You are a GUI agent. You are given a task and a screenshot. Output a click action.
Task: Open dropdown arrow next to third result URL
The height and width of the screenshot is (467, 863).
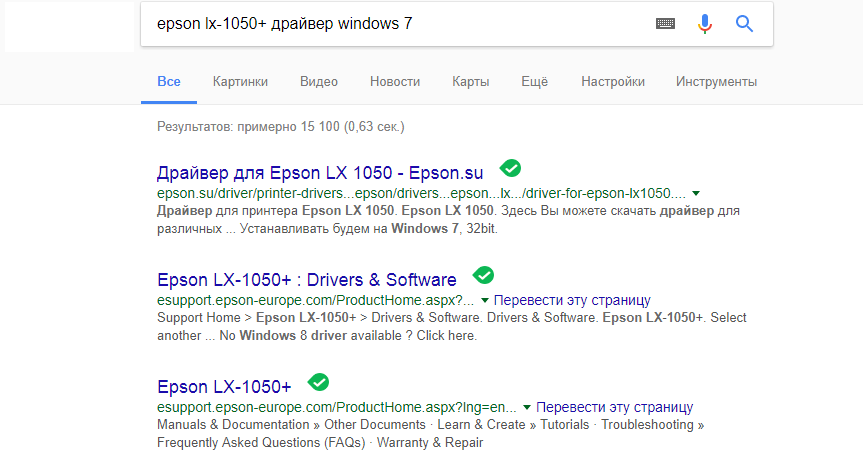[526, 408]
